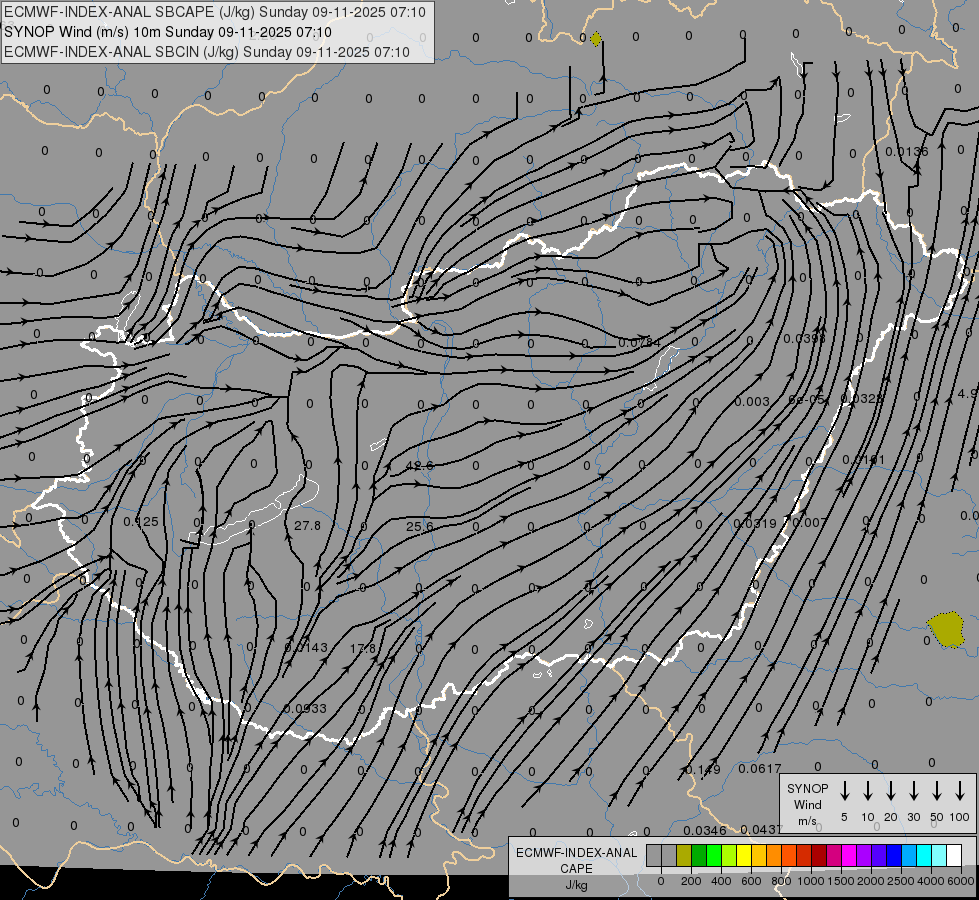979x900 pixels.
Task: Click the ECMWF-INDEX-ANAL SBCAPE header line
Action: point(215,12)
